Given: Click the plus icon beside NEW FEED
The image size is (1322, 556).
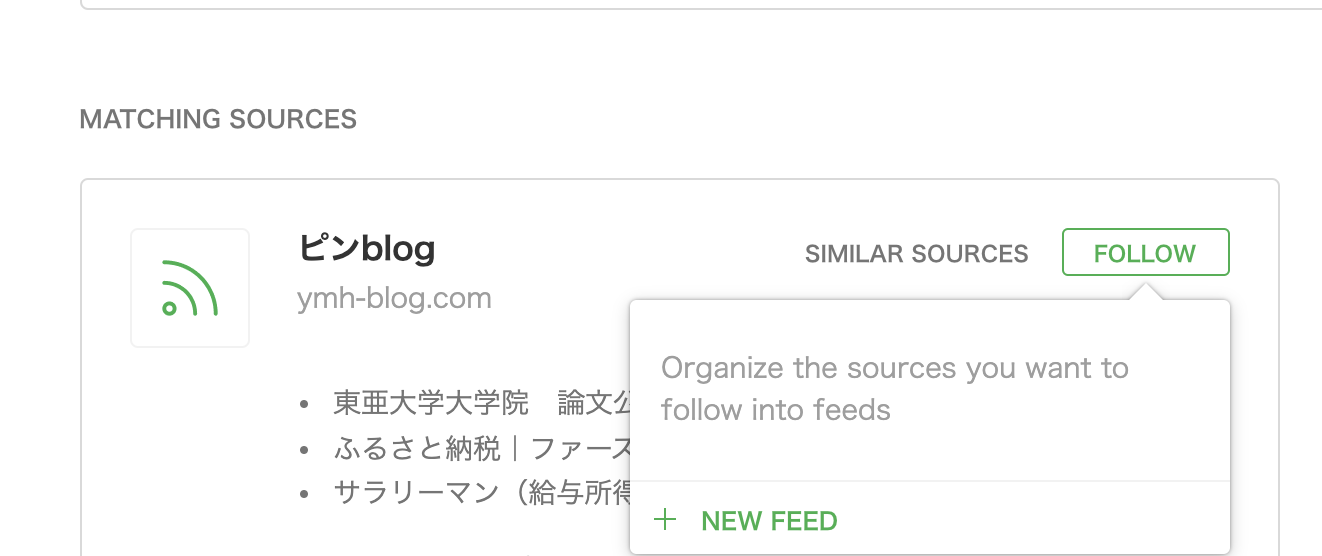Looking at the screenshot, I should (664, 520).
